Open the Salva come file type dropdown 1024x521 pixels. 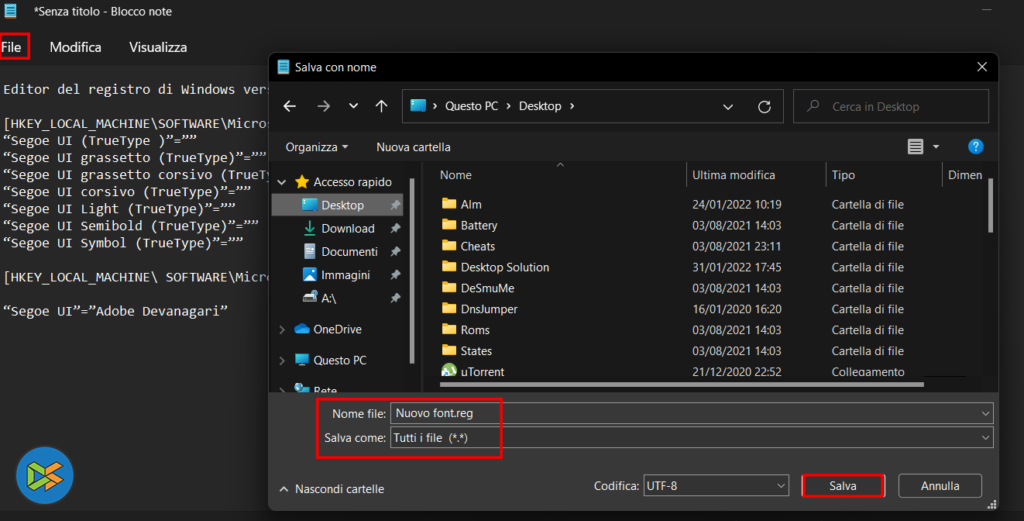(x=690, y=438)
